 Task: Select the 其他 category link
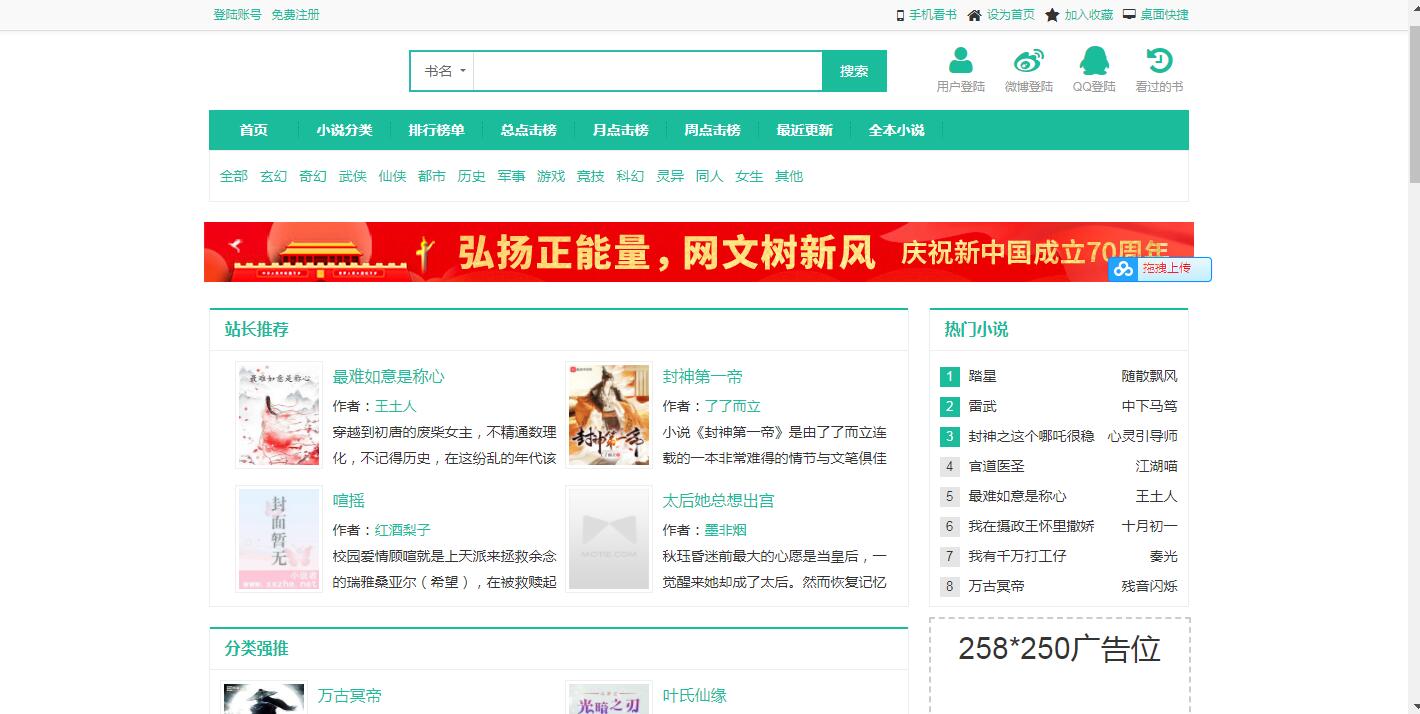789,176
